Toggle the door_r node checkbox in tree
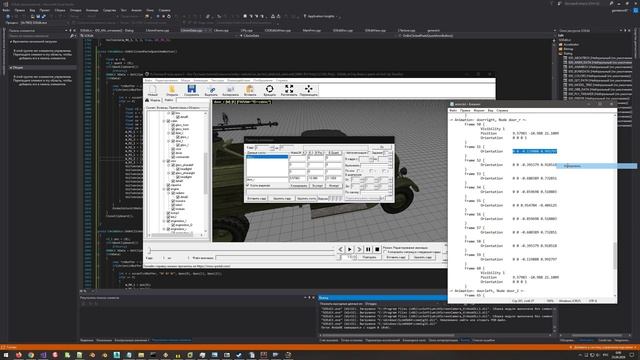 173,133
